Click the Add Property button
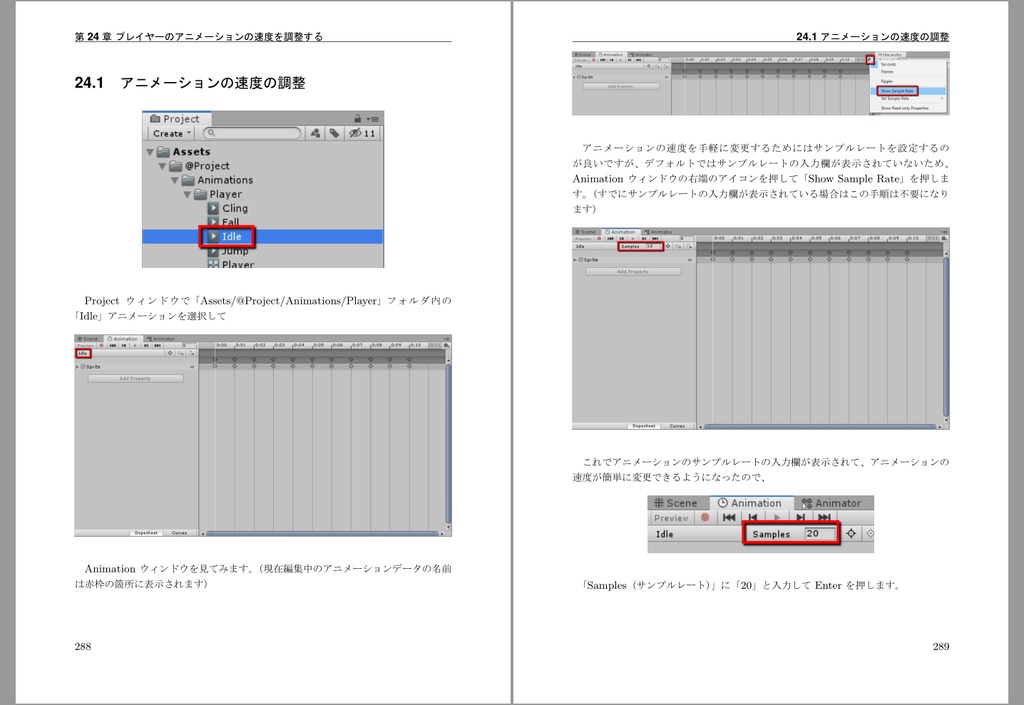 click(x=135, y=379)
